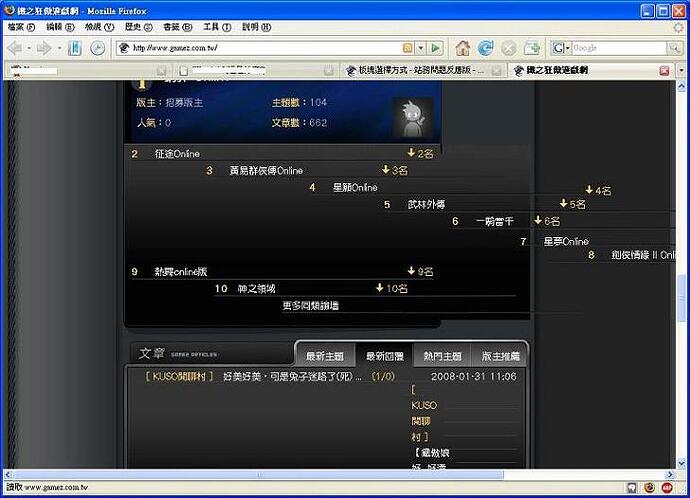Viewport: 690px width, 498px height.
Task: Click the throbber activity icon
Action: click(x=679, y=27)
